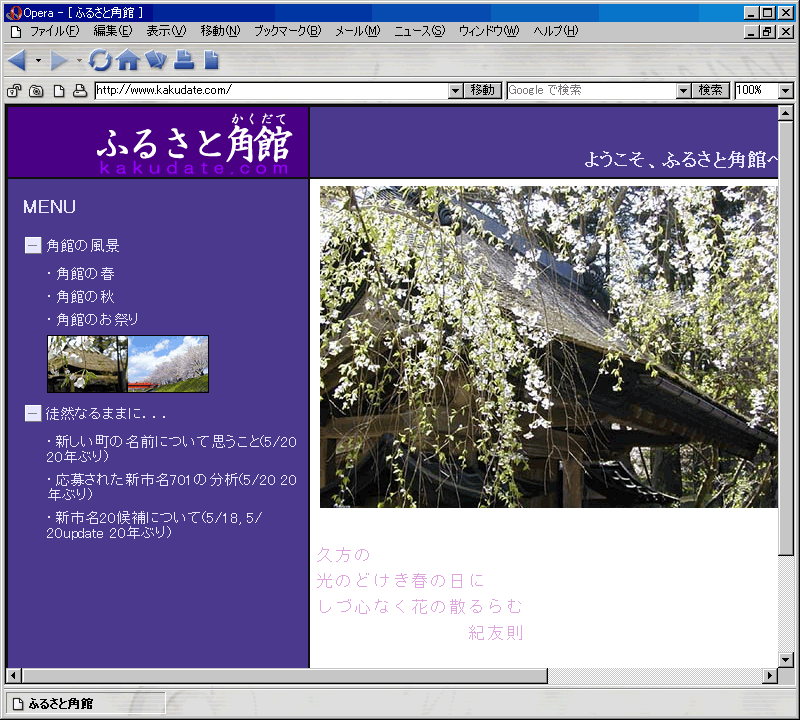
Task: Click the 紀友則 poem attribution text
Action: point(495,633)
